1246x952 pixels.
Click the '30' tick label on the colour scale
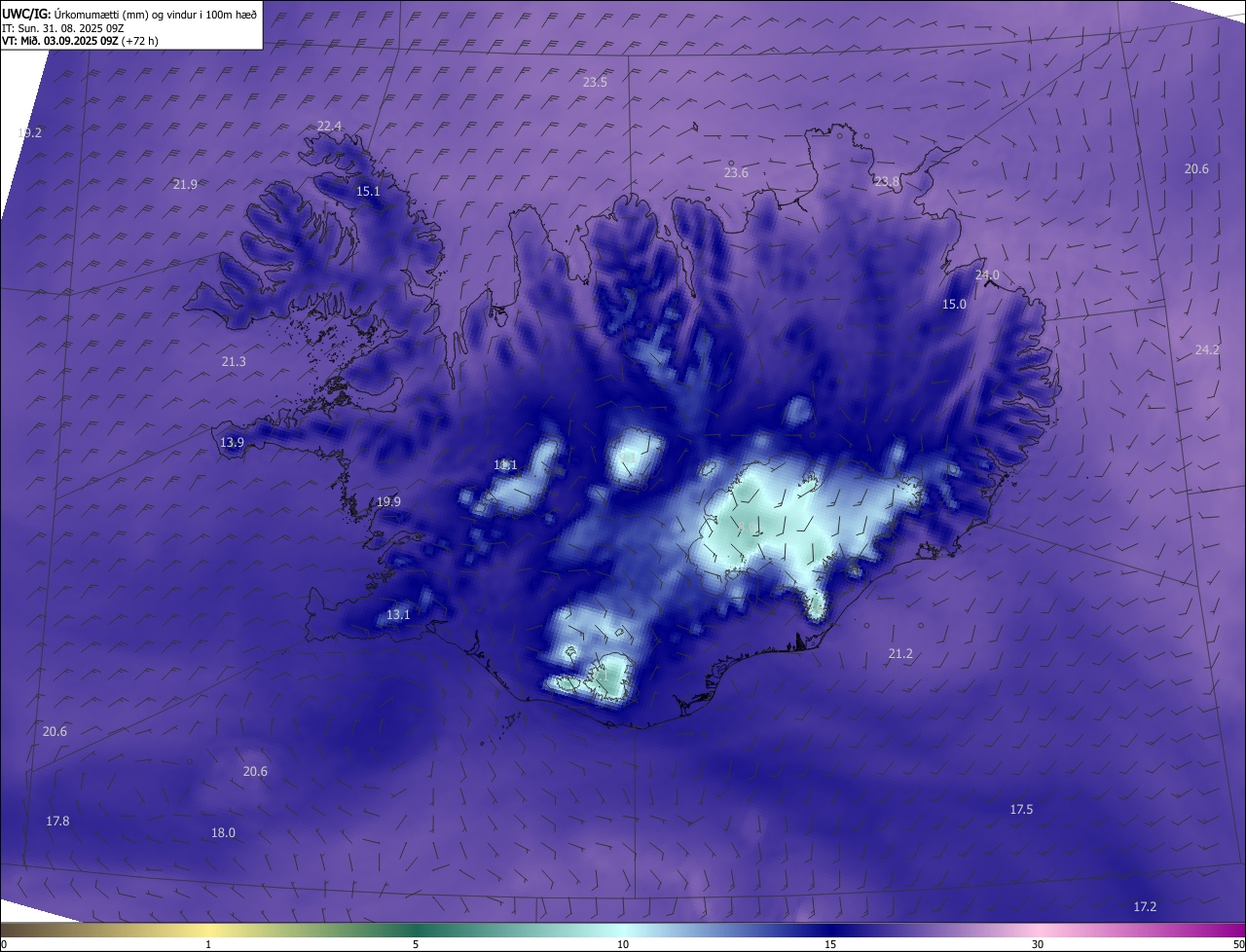point(1038,945)
